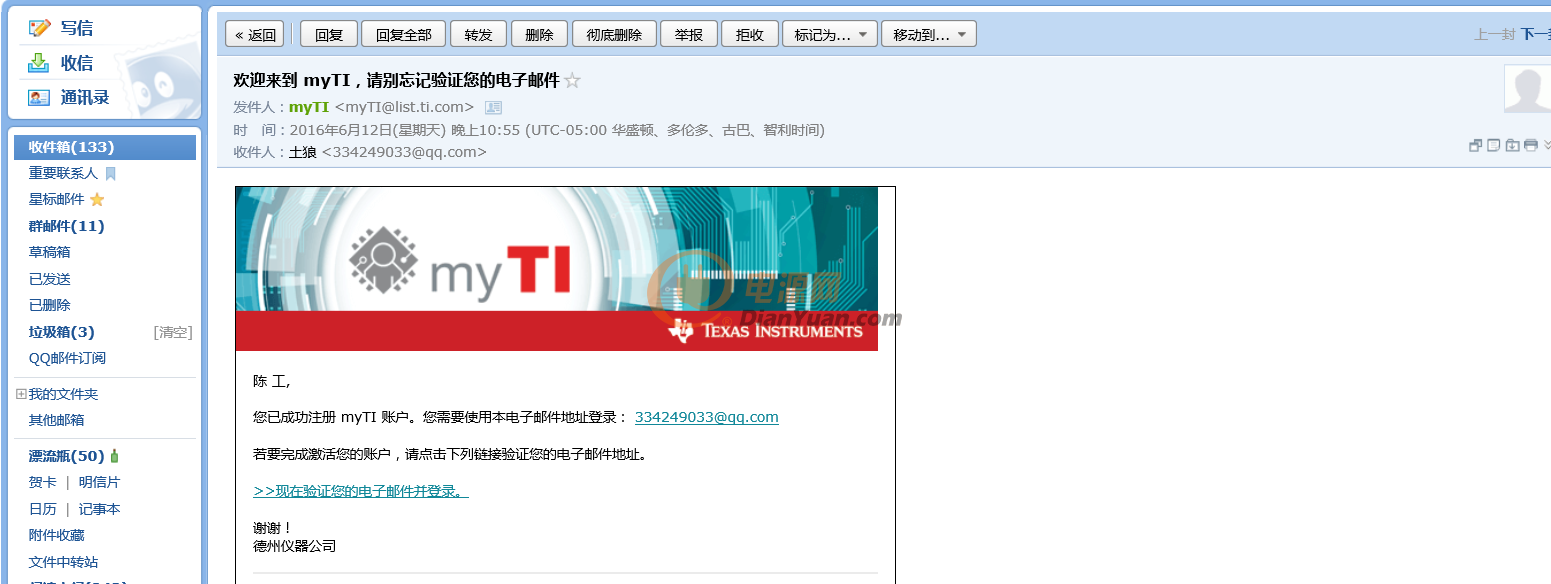Click the 334249033@qq.com link in the email body
The width and height of the screenshot is (1551, 584).
pos(707,417)
